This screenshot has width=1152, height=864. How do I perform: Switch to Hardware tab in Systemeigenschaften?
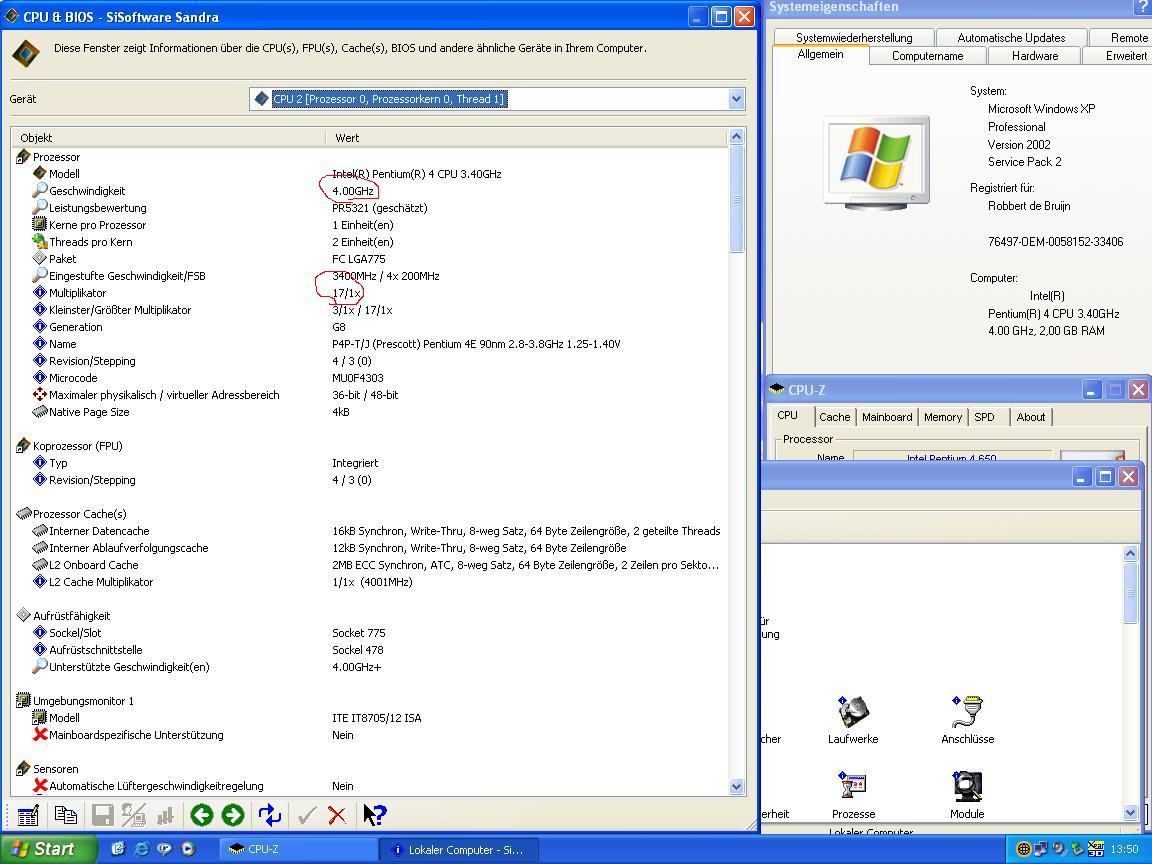click(1034, 56)
